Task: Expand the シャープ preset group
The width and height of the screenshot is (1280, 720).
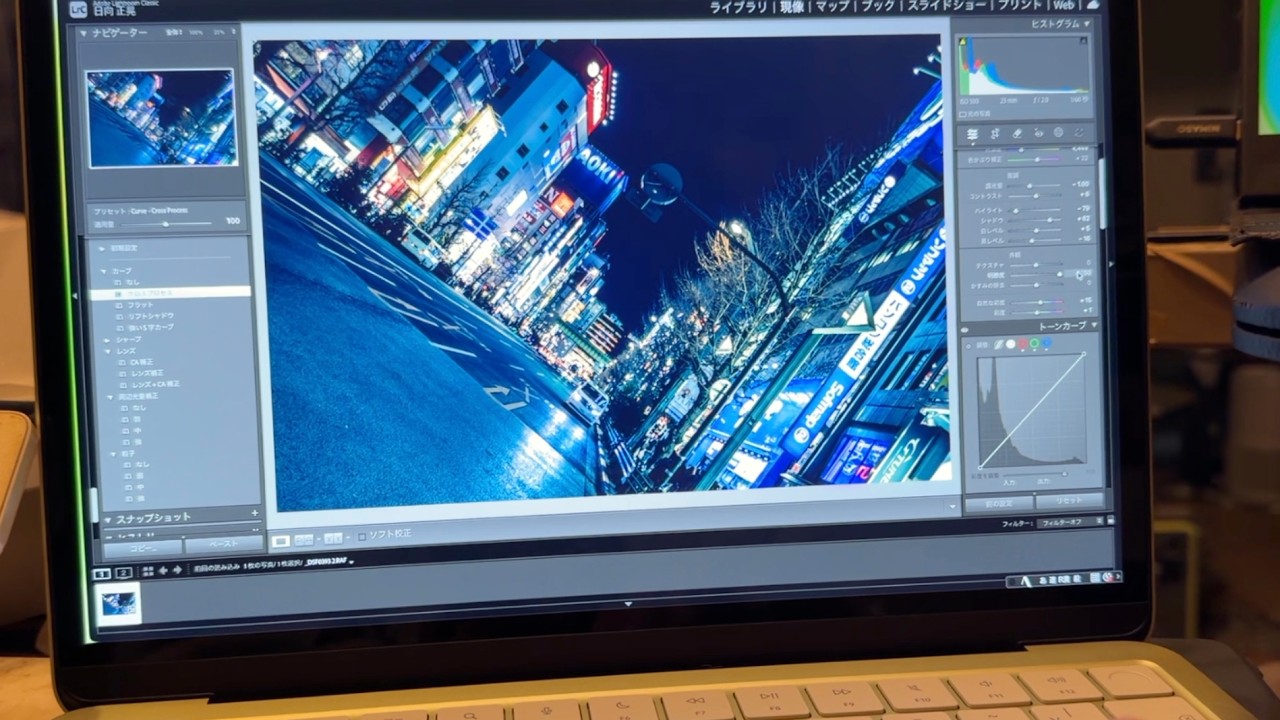Action: (x=108, y=340)
